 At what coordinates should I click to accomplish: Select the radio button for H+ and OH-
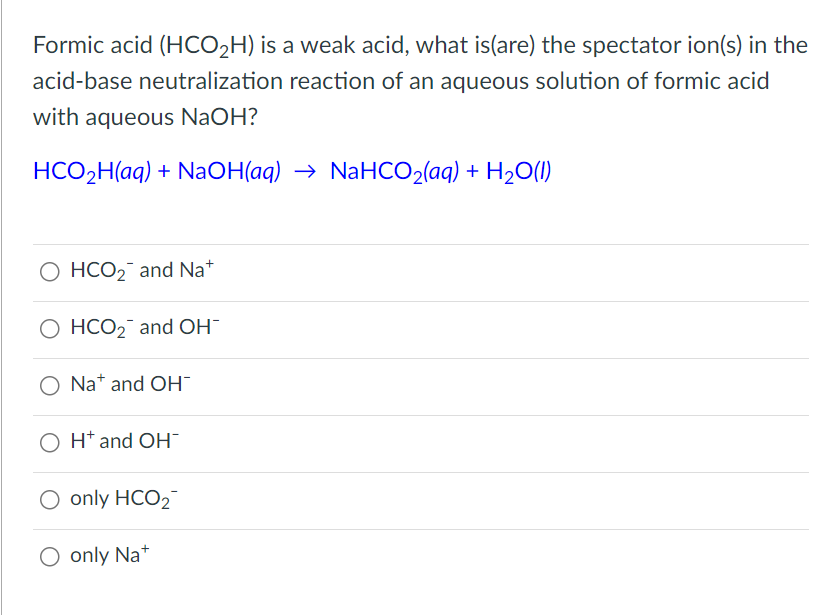[50, 442]
